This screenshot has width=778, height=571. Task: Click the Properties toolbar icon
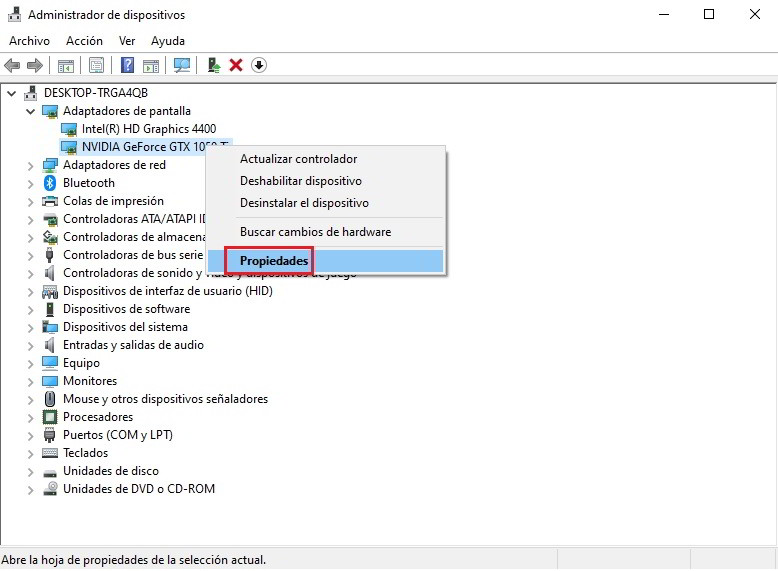[x=96, y=66]
